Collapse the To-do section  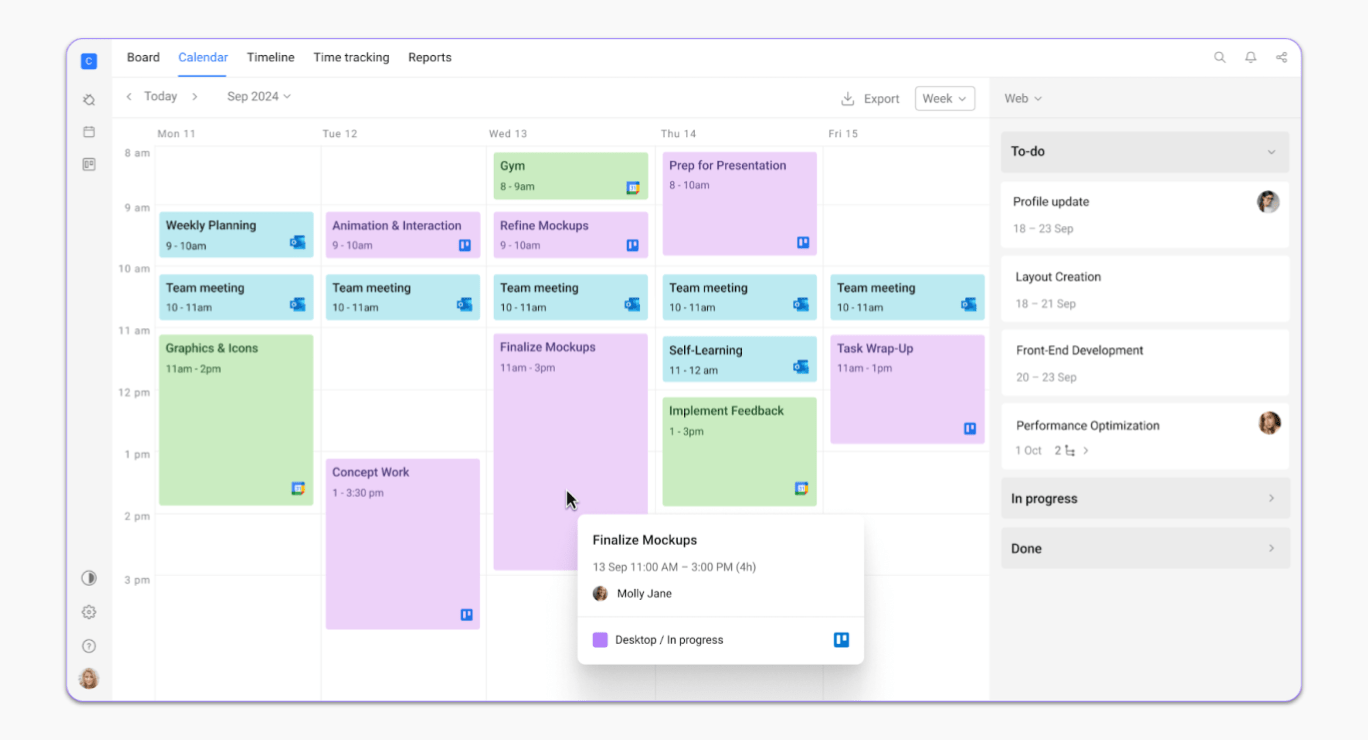[1271, 151]
